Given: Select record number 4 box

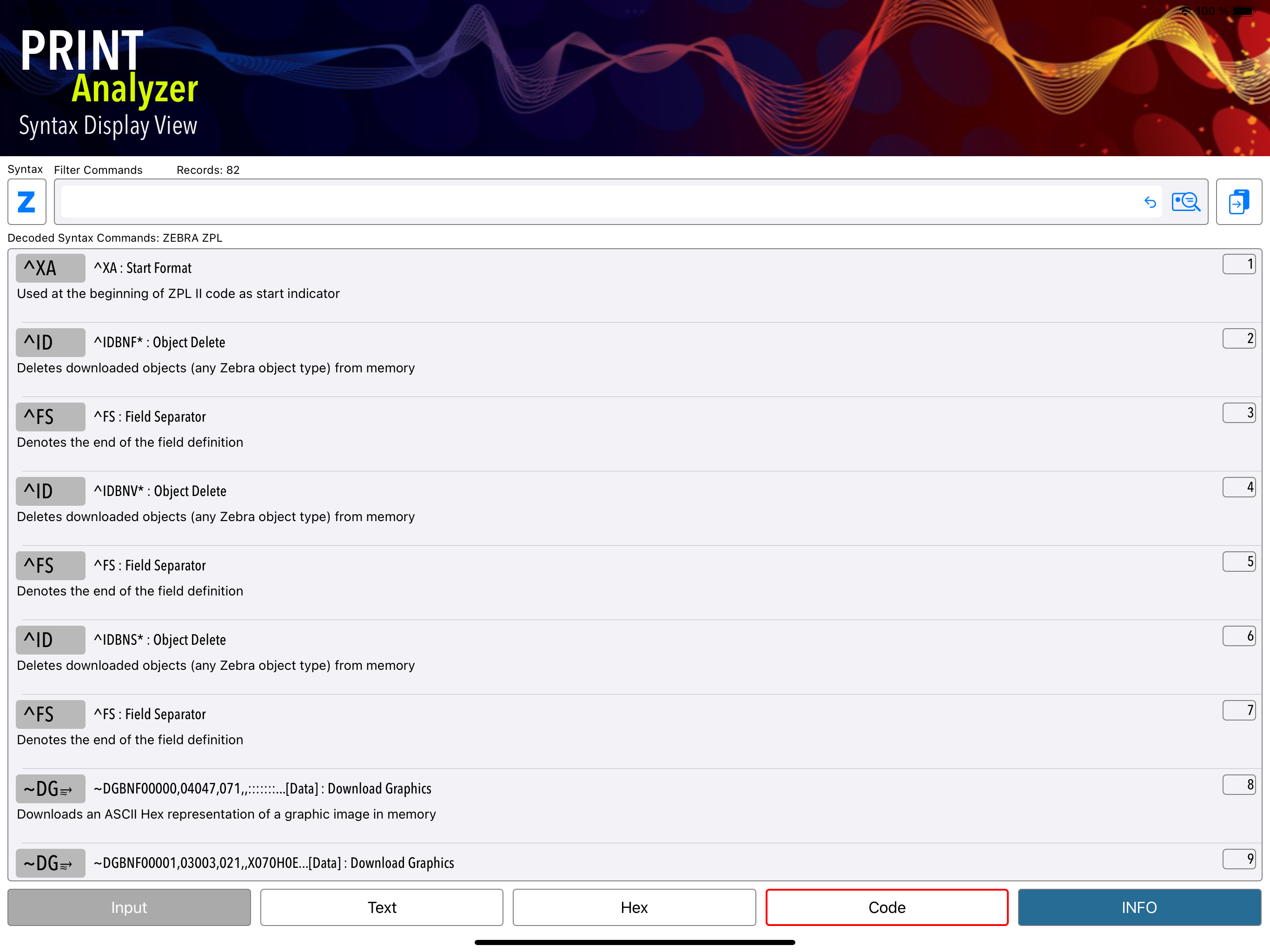Looking at the screenshot, I should click(1238, 488).
